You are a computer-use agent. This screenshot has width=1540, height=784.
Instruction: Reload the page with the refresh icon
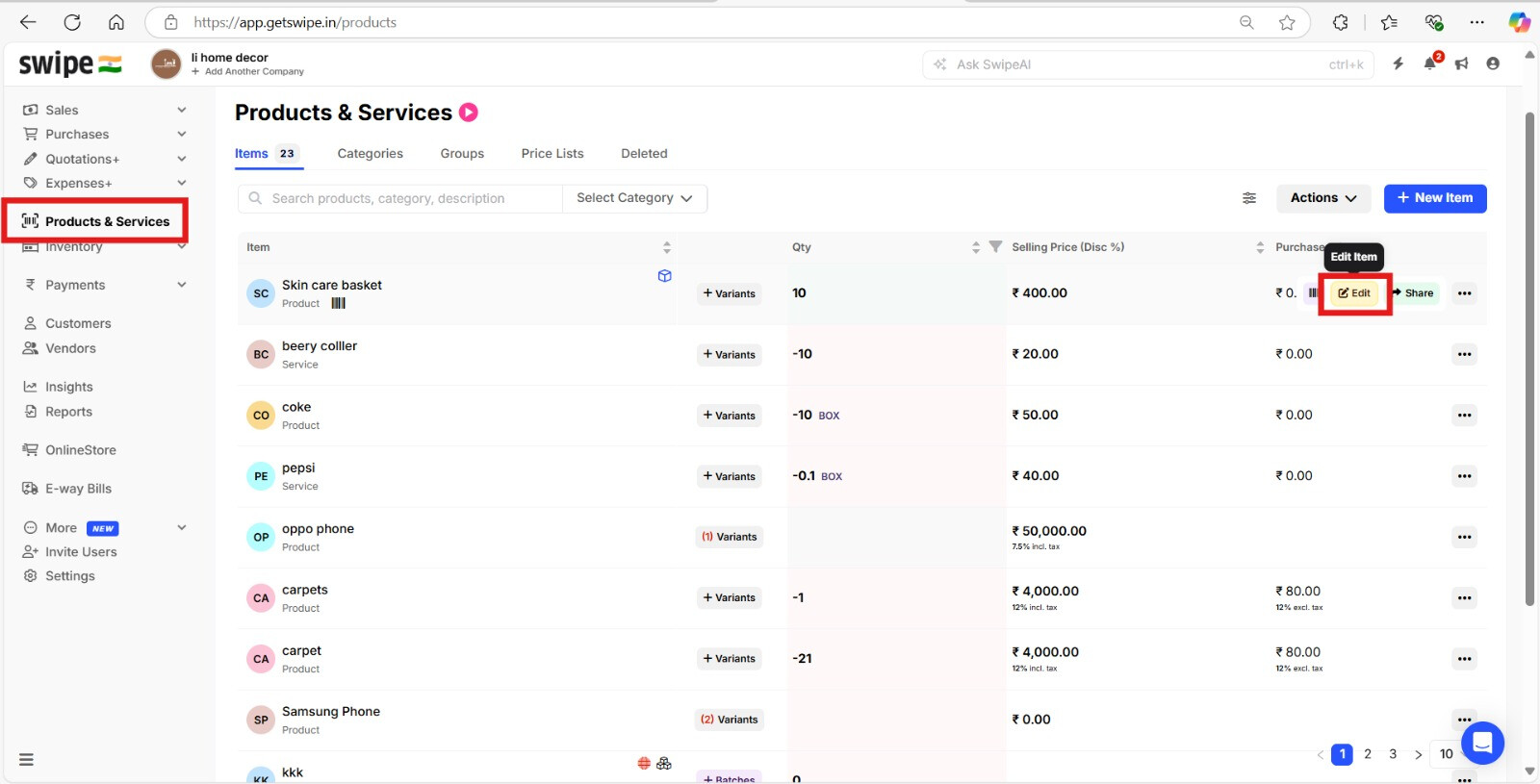[72, 22]
